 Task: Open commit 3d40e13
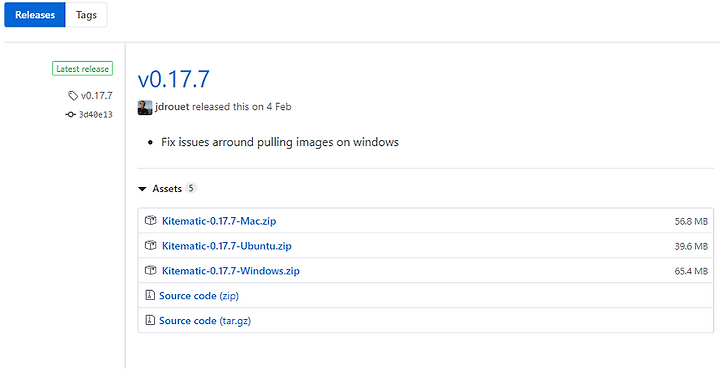(96, 114)
